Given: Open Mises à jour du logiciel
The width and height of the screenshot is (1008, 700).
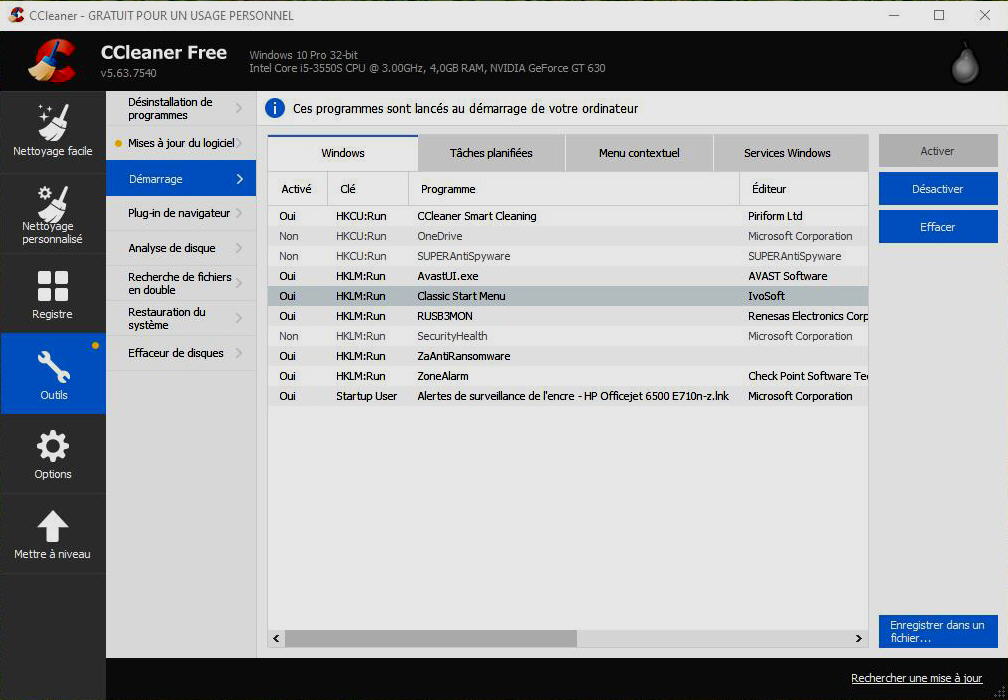Looking at the screenshot, I should (181, 143).
